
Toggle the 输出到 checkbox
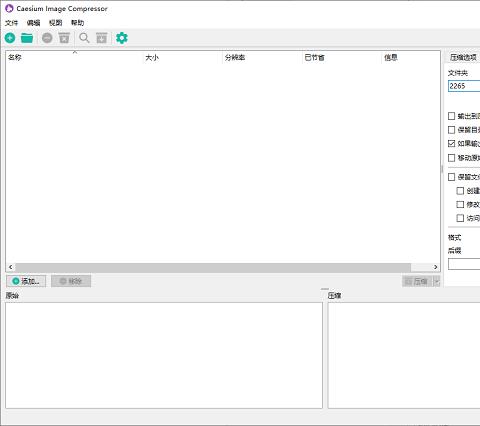[451, 116]
